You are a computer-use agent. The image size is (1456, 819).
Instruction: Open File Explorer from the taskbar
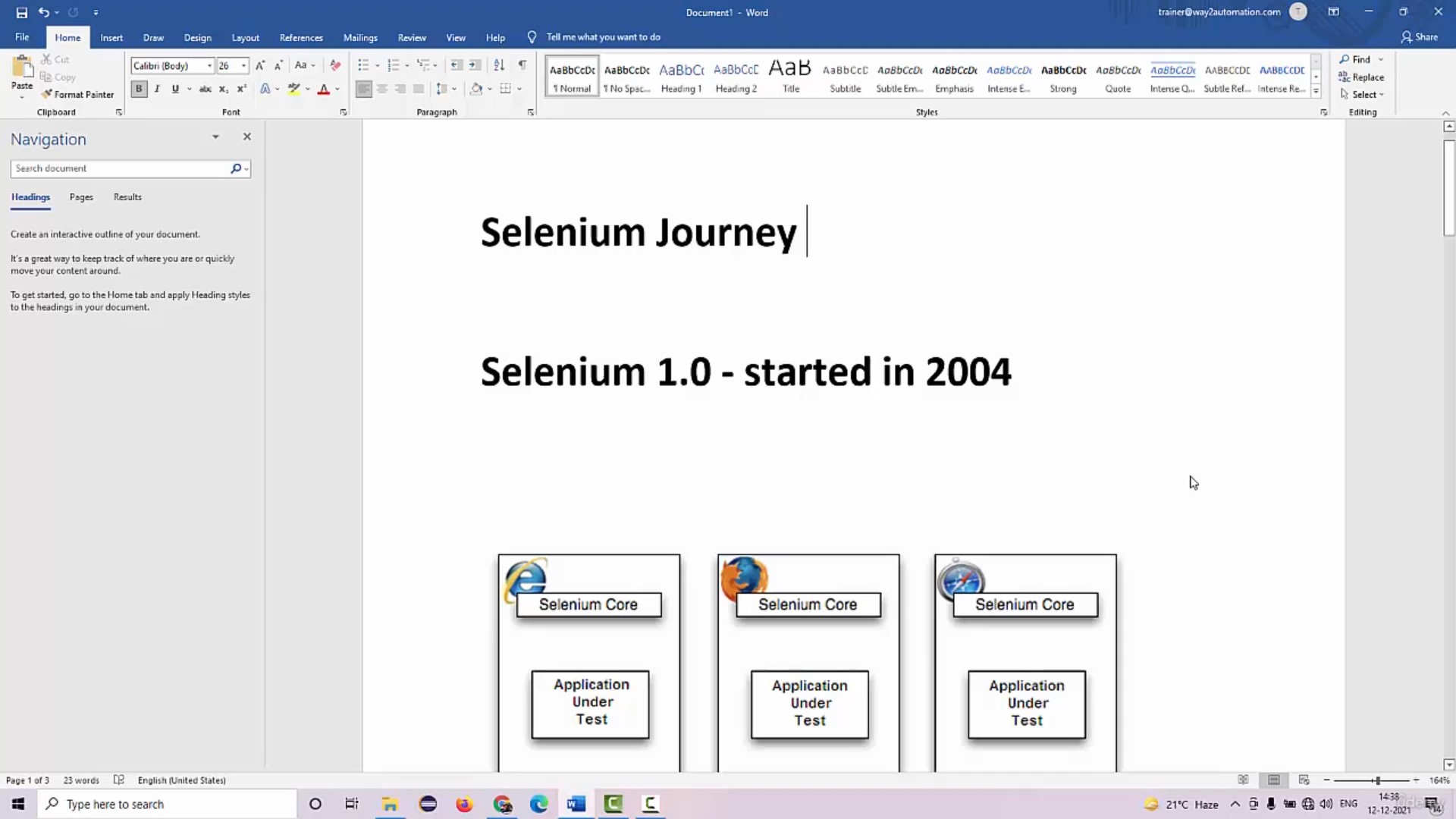(x=390, y=804)
